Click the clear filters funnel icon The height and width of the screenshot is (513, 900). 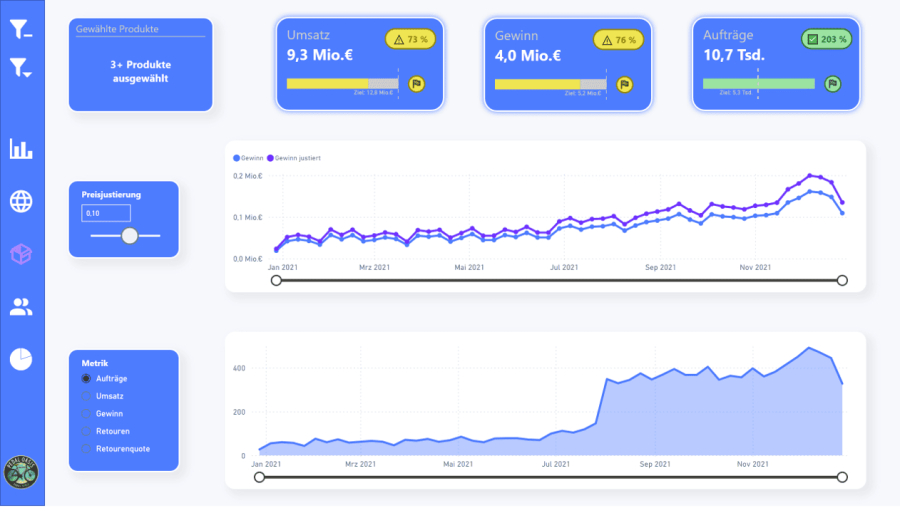(x=21, y=29)
